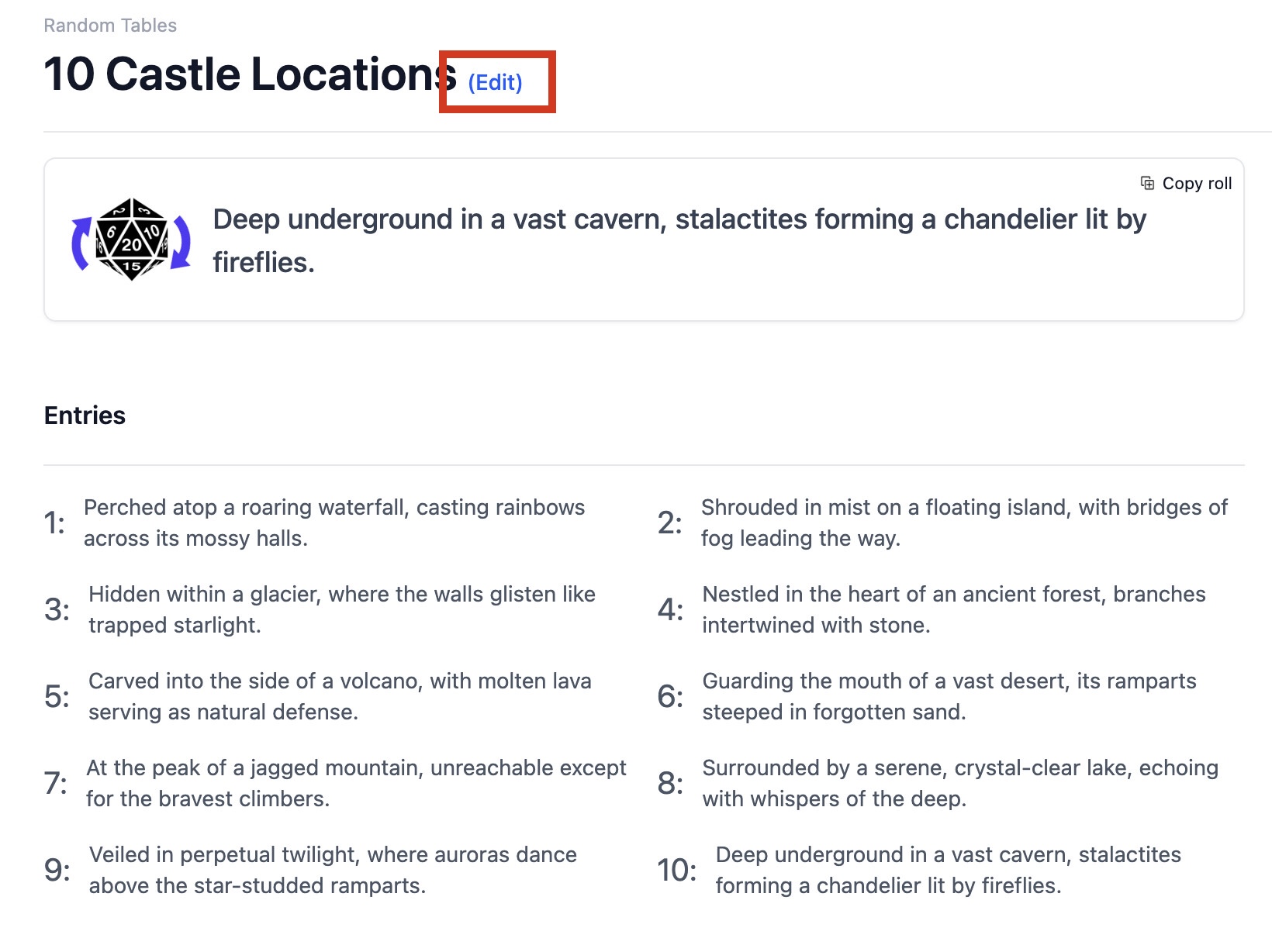Select entry 6 guarding the vast desert

coord(949,696)
